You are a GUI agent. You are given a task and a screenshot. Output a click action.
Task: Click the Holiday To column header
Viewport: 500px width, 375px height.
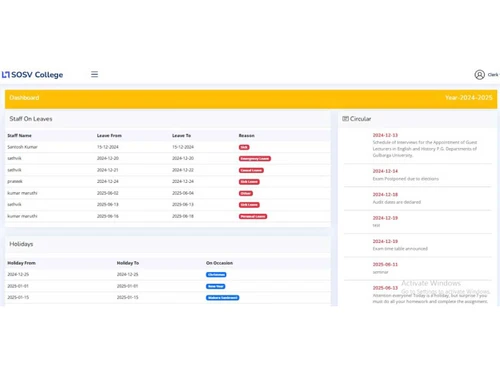tap(128, 263)
